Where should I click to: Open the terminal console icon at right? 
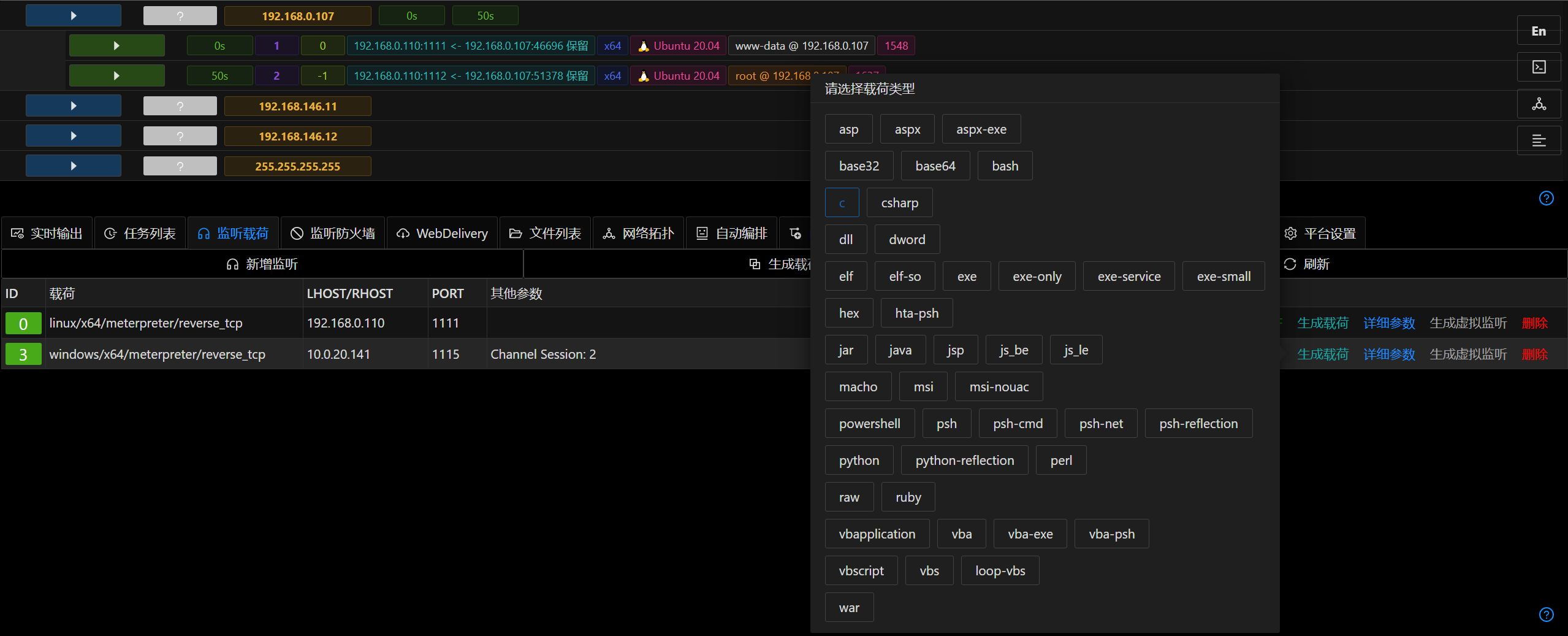tap(1539, 67)
